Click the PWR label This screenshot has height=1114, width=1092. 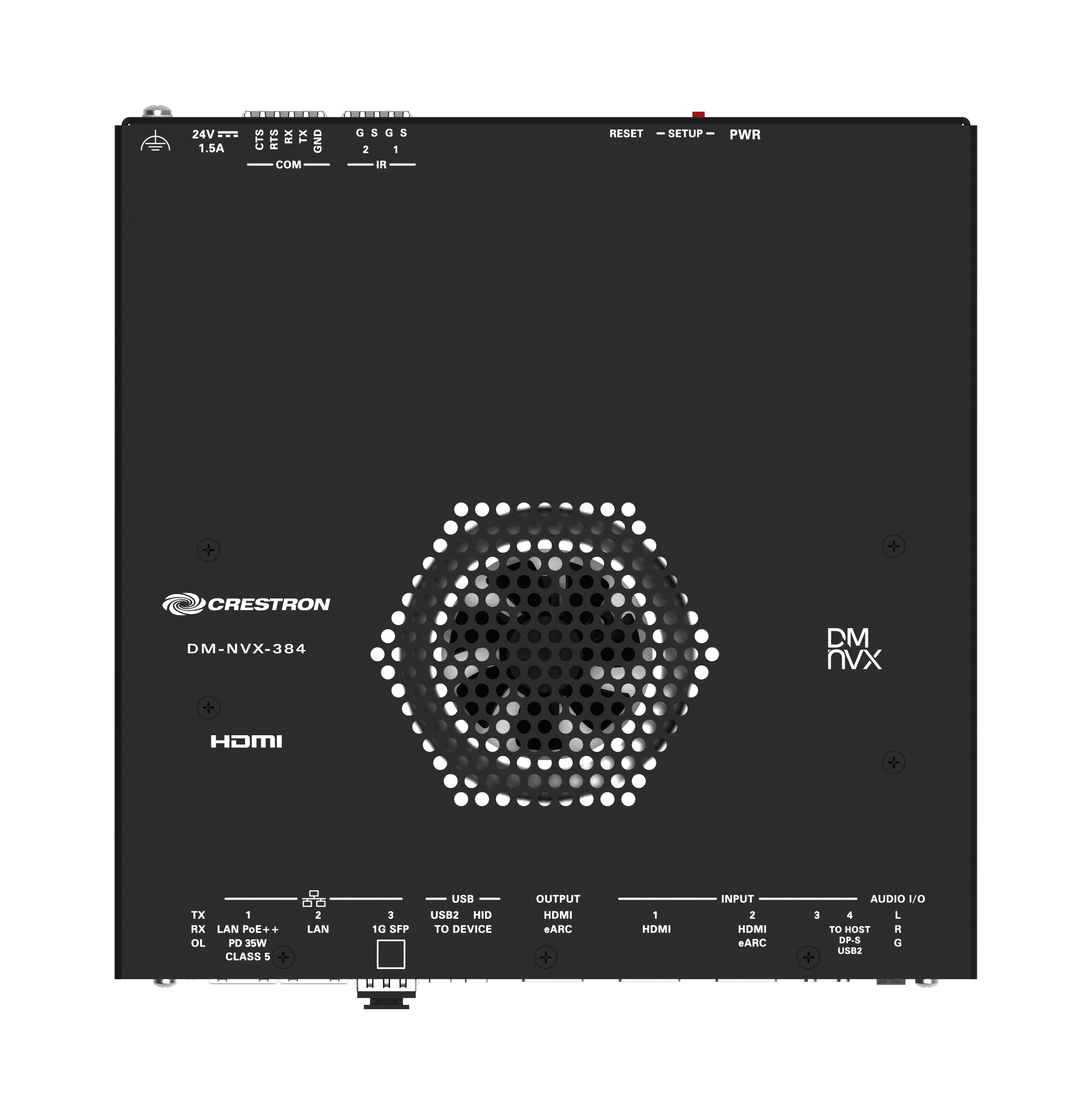tap(744, 134)
